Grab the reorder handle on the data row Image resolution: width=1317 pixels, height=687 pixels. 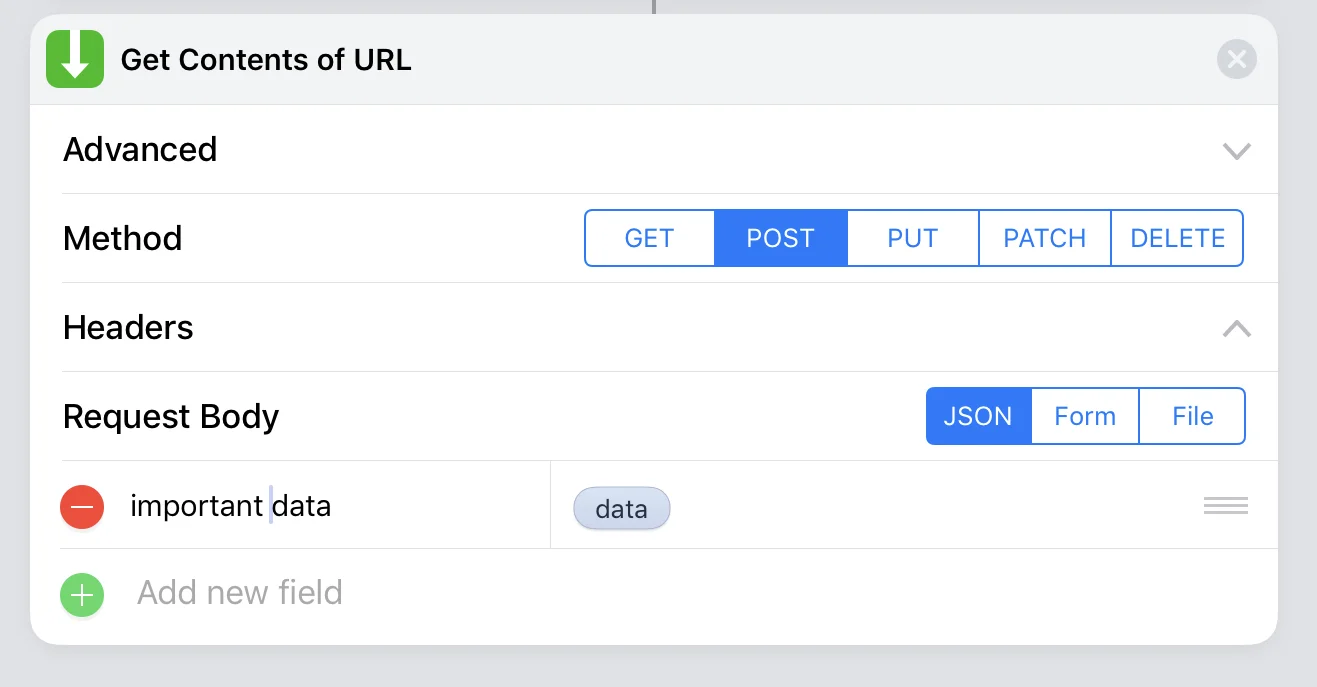click(1226, 506)
